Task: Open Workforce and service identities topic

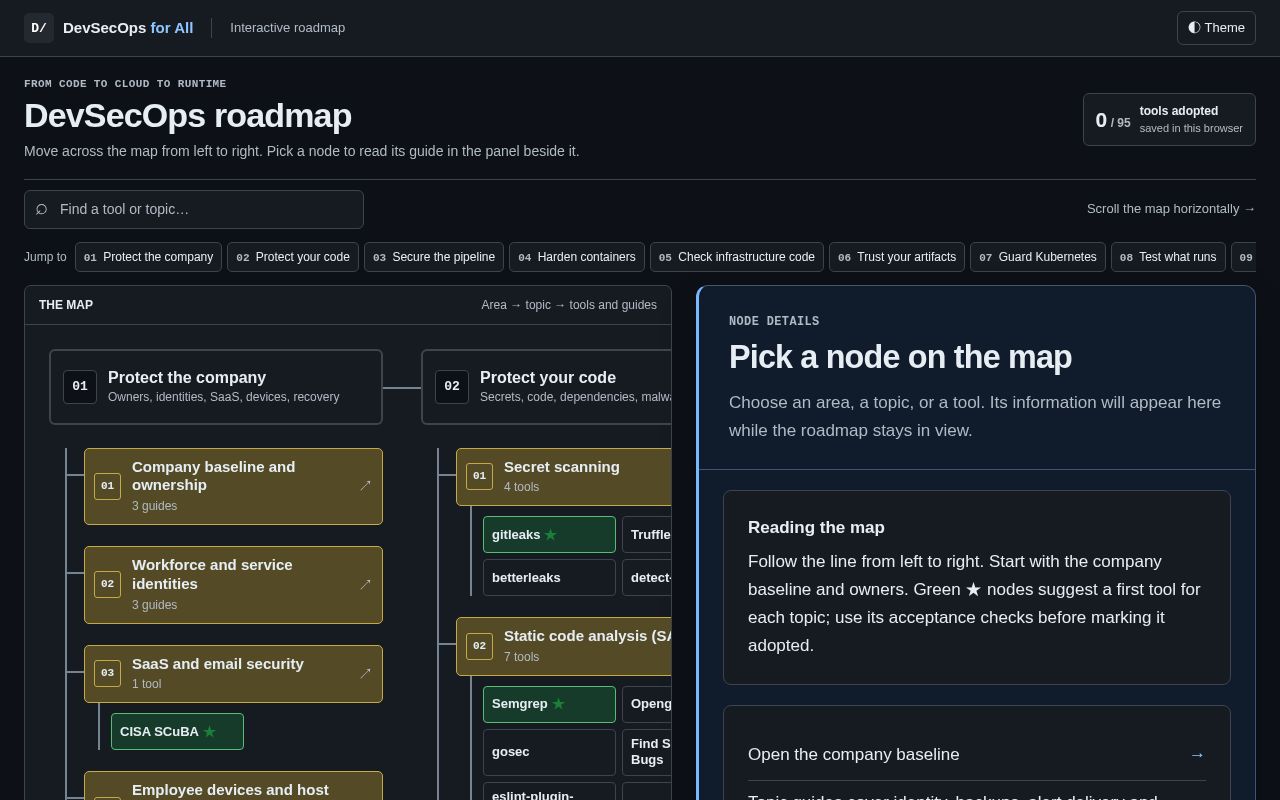Action: (x=233, y=585)
